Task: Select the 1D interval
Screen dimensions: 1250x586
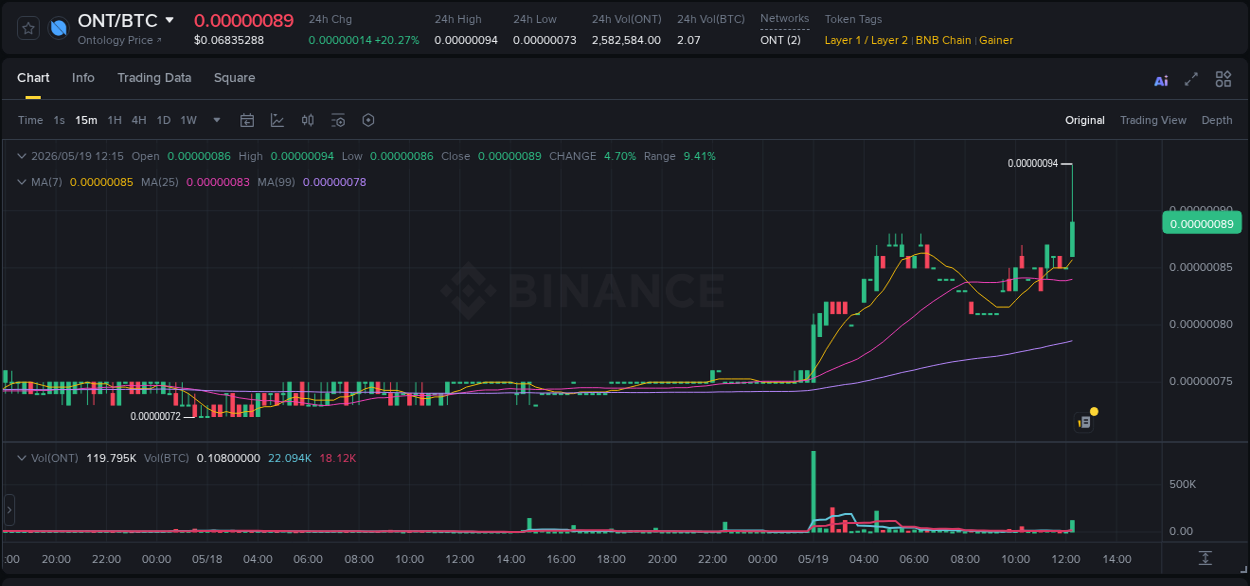Action: (163, 120)
